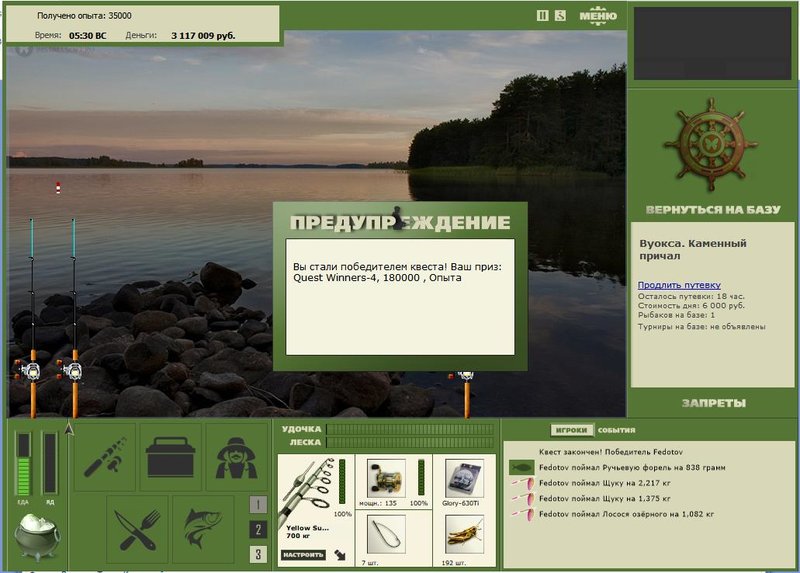Click Стоимость дня: 6 000 руб. text
The height and width of the screenshot is (573, 800).
click(x=691, y=306)
